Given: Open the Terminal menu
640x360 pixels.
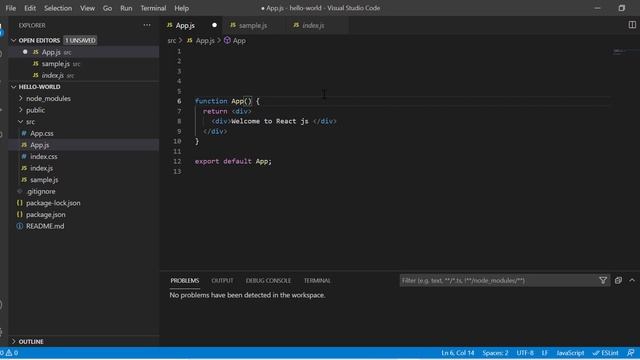Looking at the screenshot, I should click(x=153, y=8).
